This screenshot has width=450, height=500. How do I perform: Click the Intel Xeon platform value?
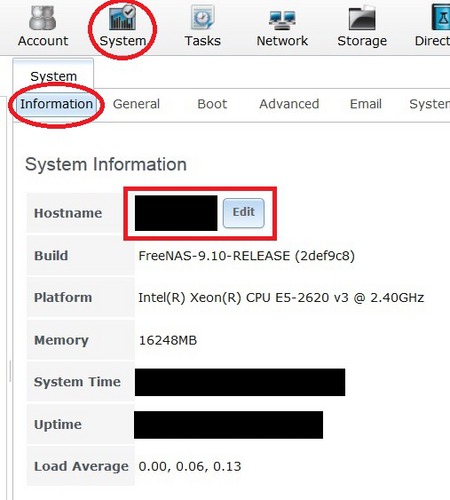[x=281, y=297]
